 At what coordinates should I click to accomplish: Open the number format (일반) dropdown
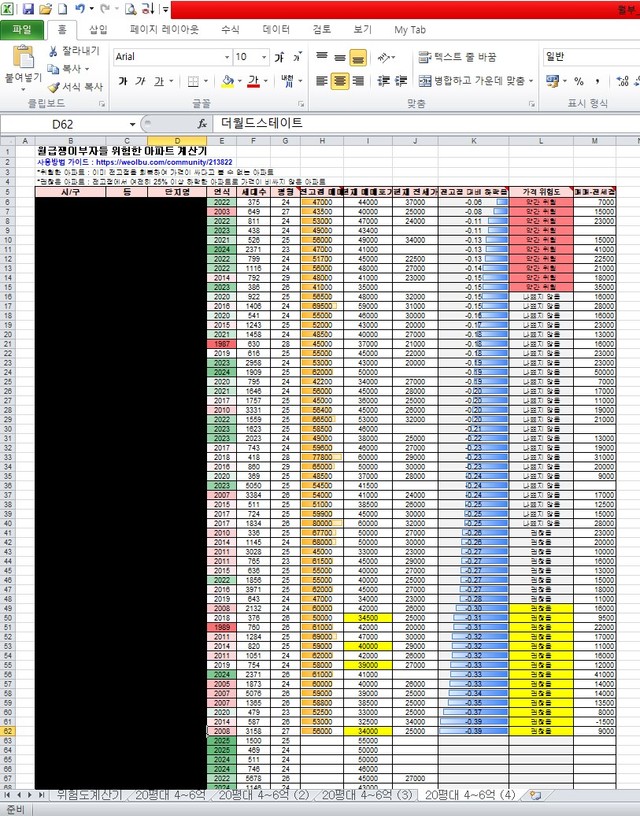tap(591, 57)
